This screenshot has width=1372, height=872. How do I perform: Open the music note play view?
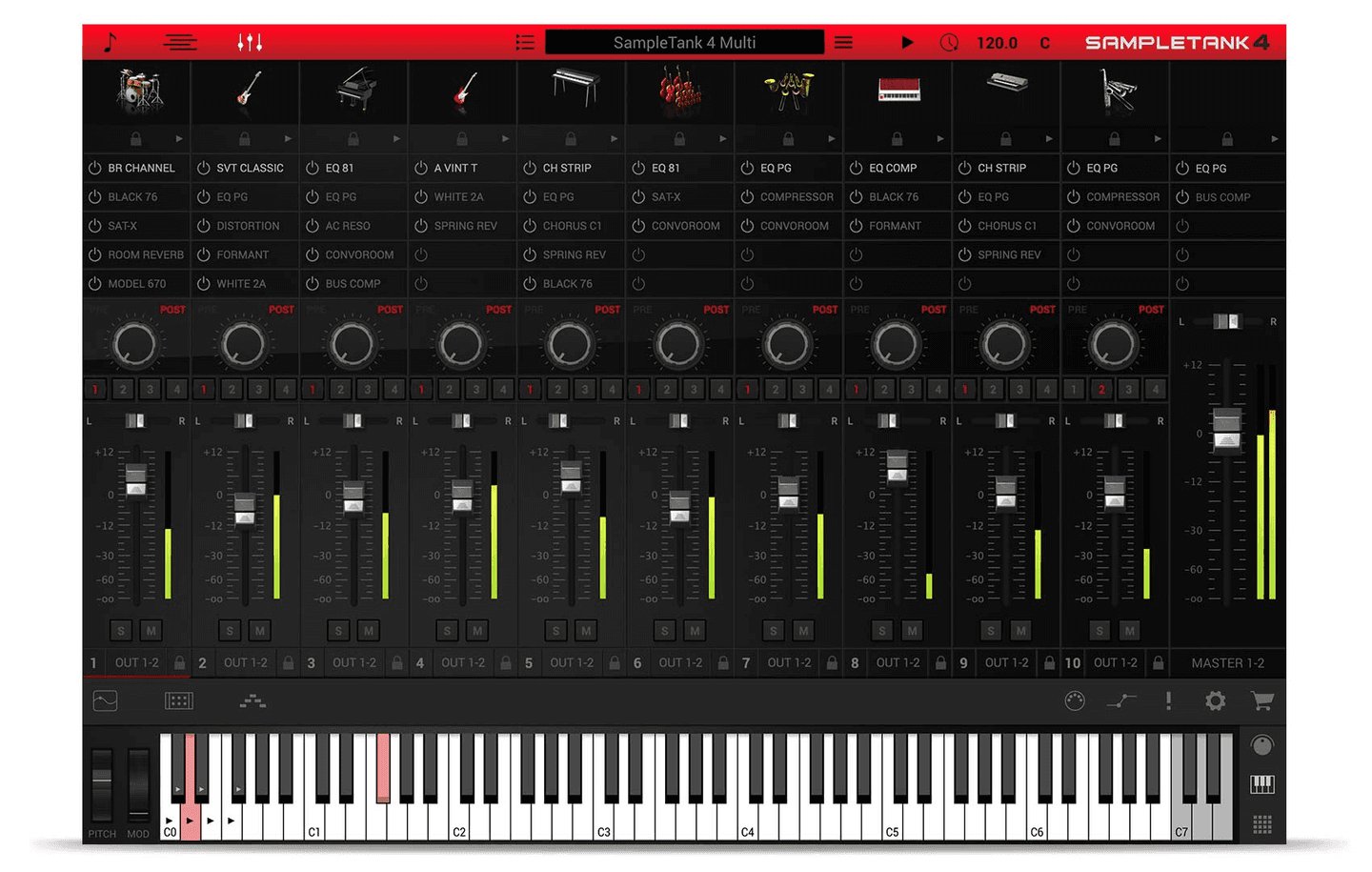point(111,42)
